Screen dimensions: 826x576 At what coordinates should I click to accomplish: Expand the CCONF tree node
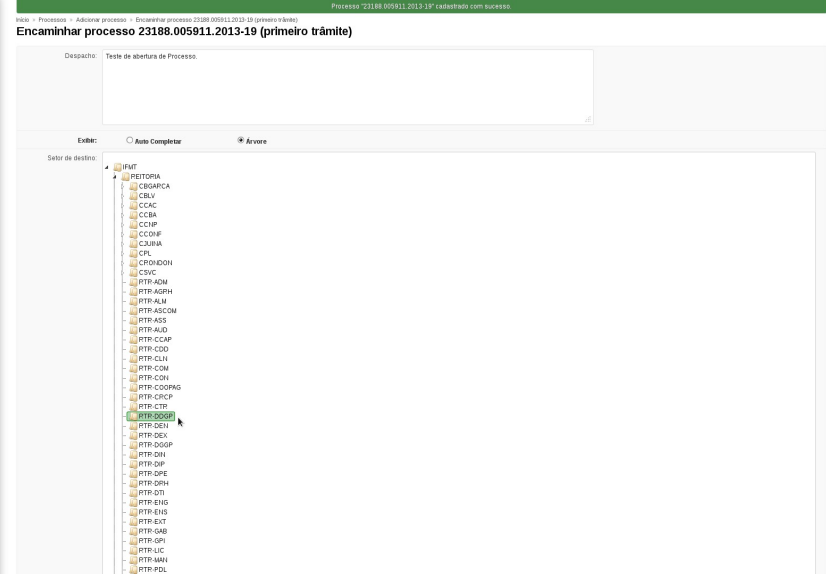123,234
